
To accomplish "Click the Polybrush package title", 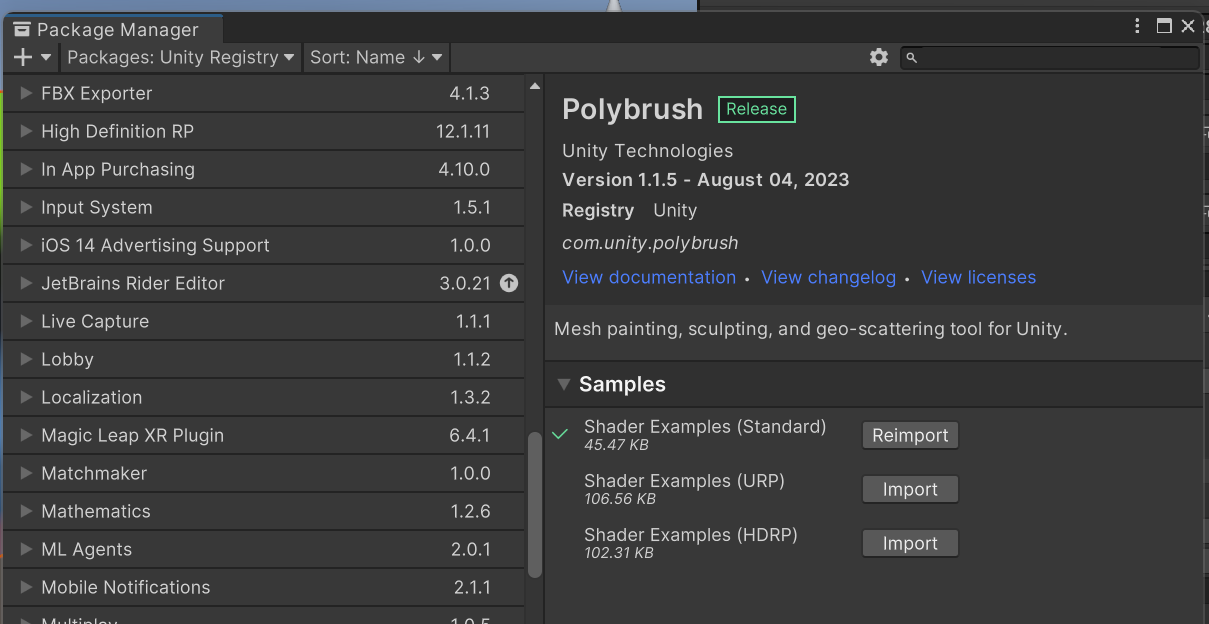I will click(632, 109).
